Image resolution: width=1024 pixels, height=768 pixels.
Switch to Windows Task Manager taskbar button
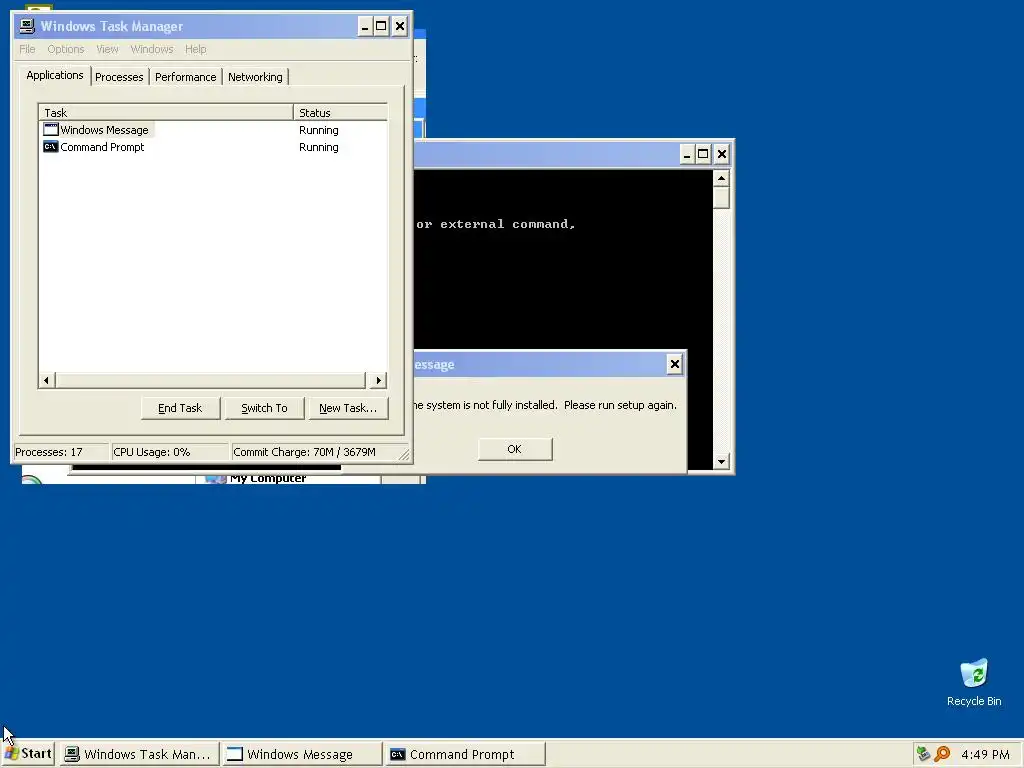point(138,754)
